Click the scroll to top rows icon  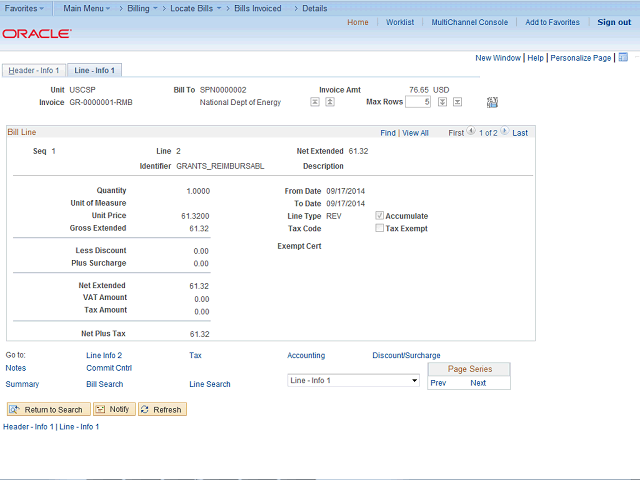pyautogui.click(x=314, y=102)
